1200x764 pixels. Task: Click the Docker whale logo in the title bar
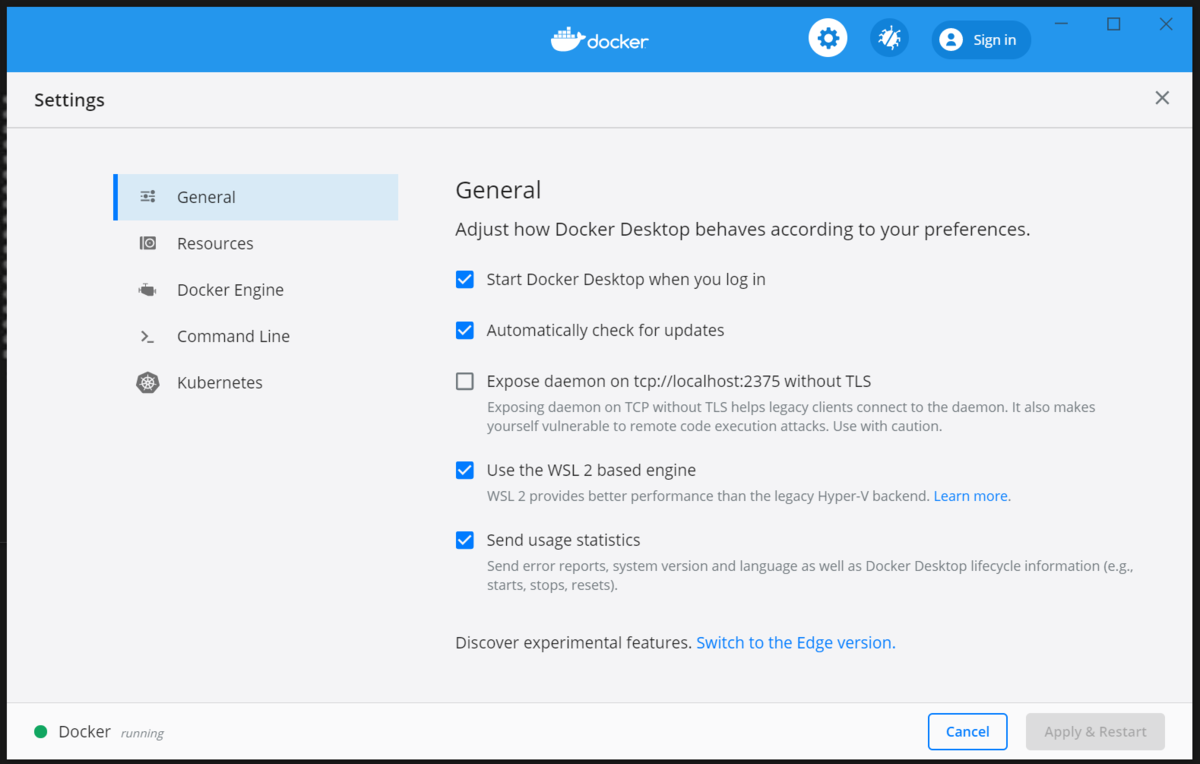(x=599, y=39)
